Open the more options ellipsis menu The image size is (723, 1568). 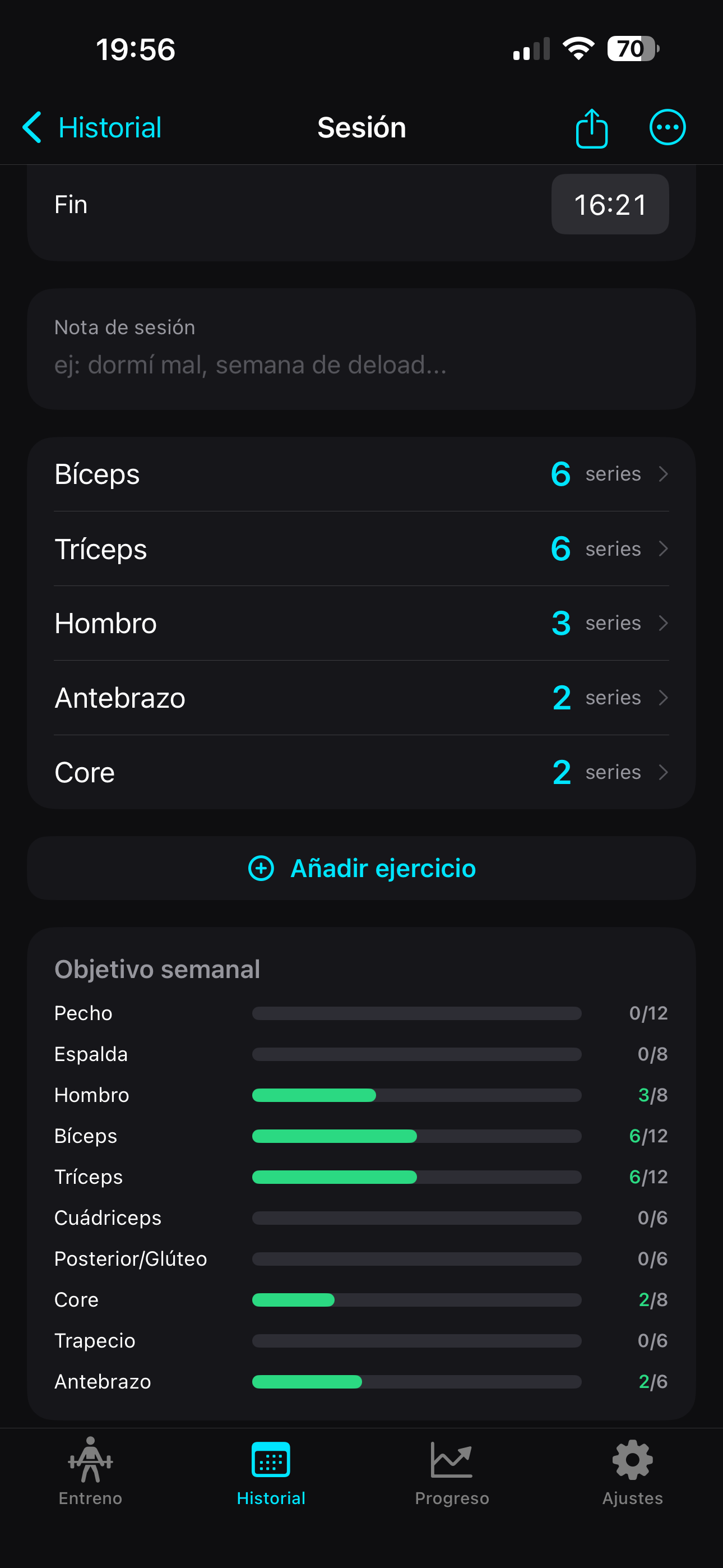[x=667, y=128]
